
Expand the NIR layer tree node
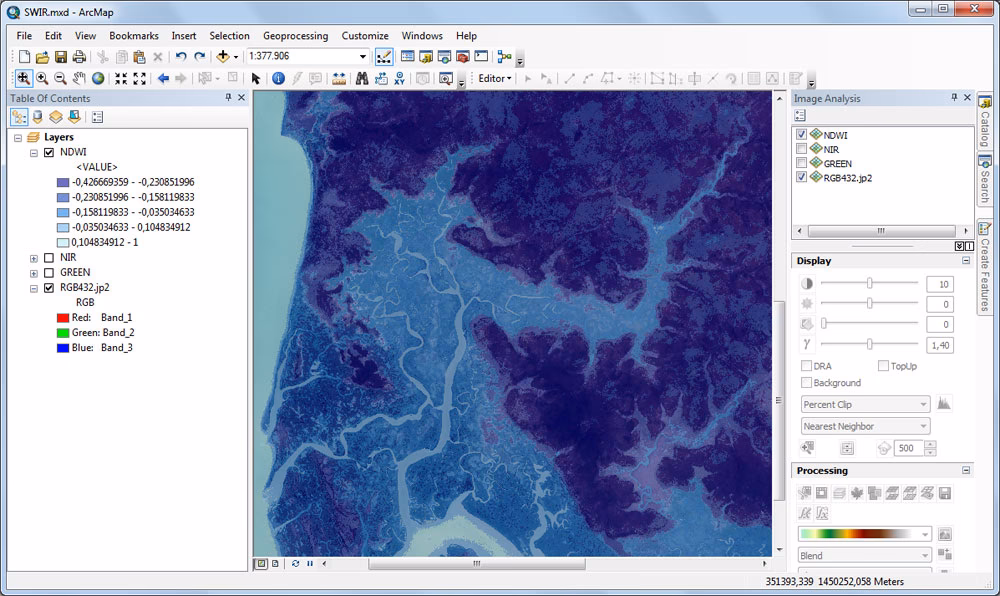[34, 257]
